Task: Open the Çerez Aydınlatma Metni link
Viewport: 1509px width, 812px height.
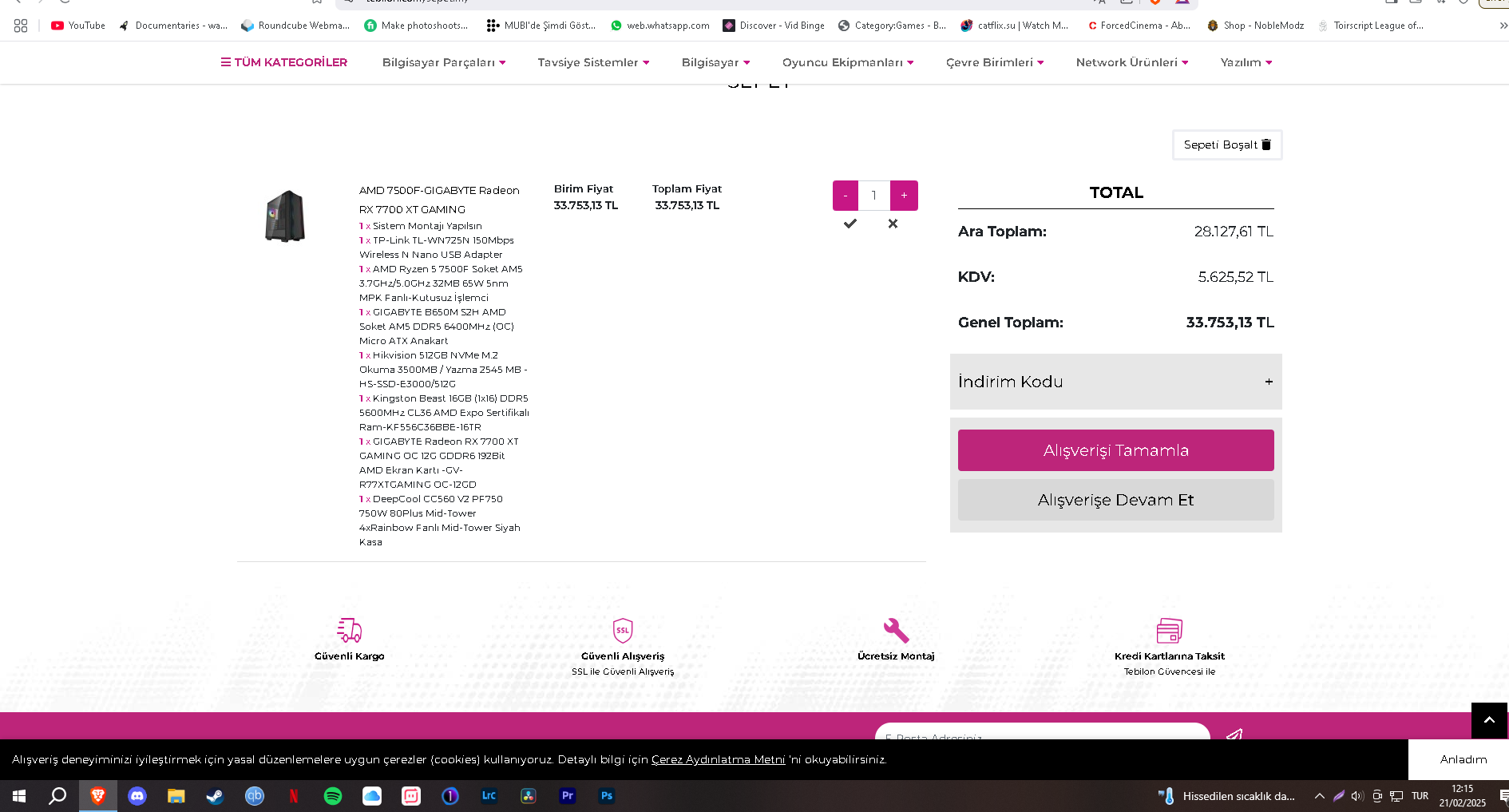Action: coord(719,759)
